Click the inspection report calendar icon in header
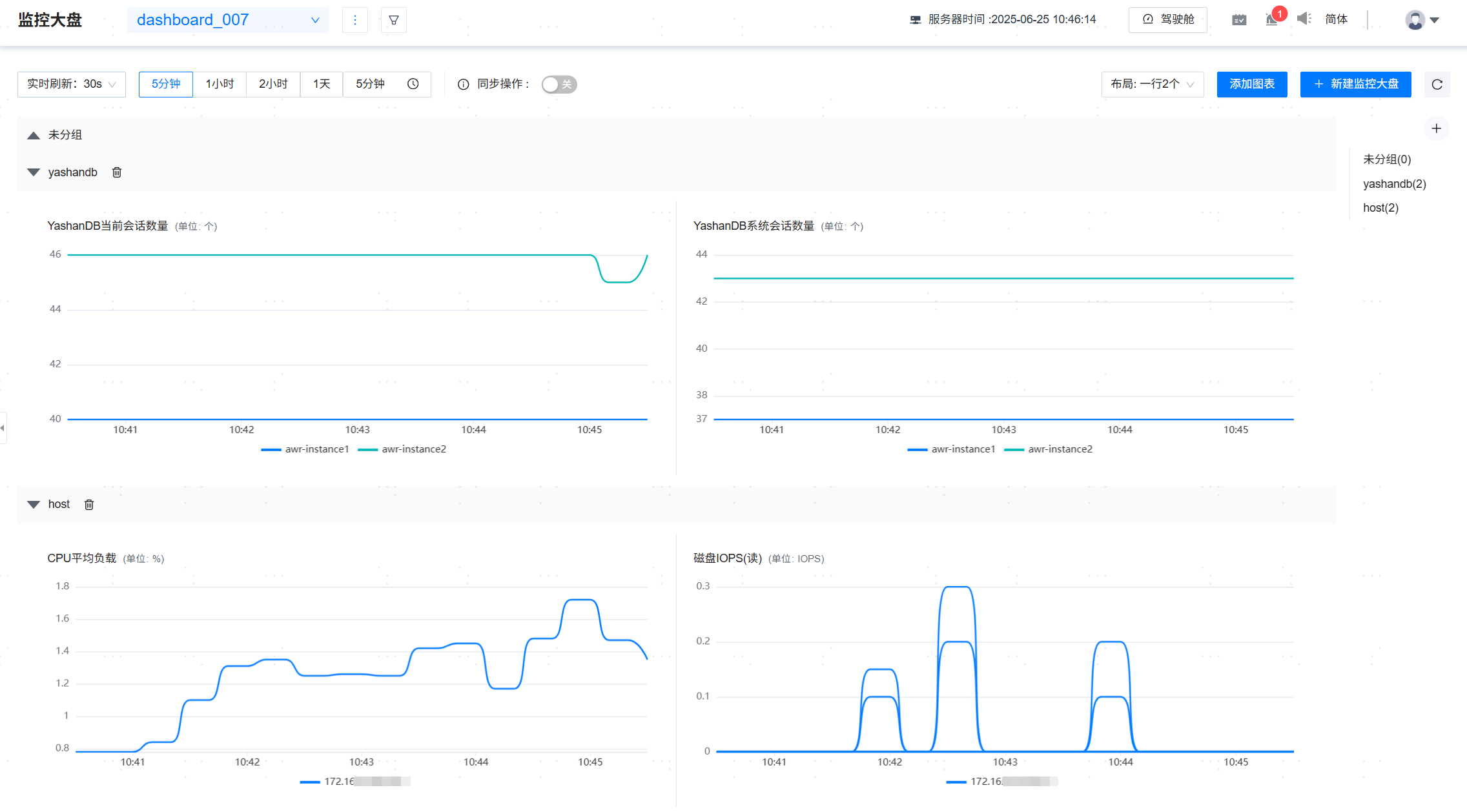This screenshot has width=1467, height=812. click(1238, 19)
